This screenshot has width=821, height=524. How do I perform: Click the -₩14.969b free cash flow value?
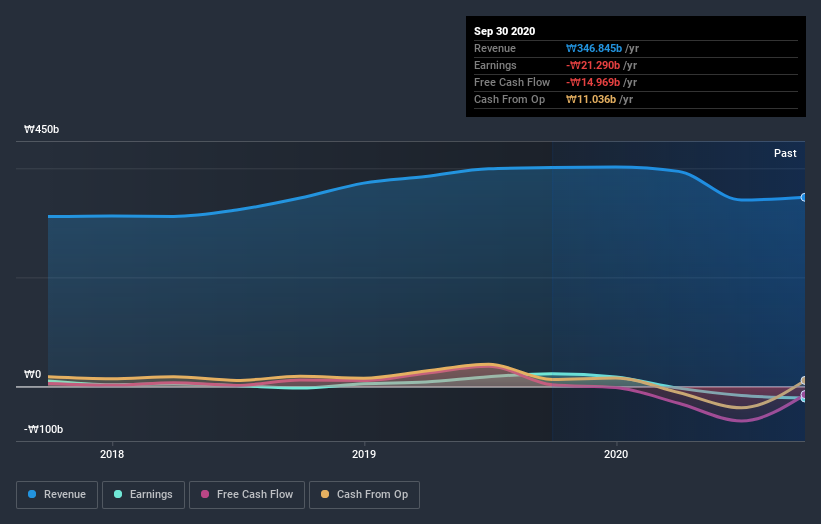point(593,82)
